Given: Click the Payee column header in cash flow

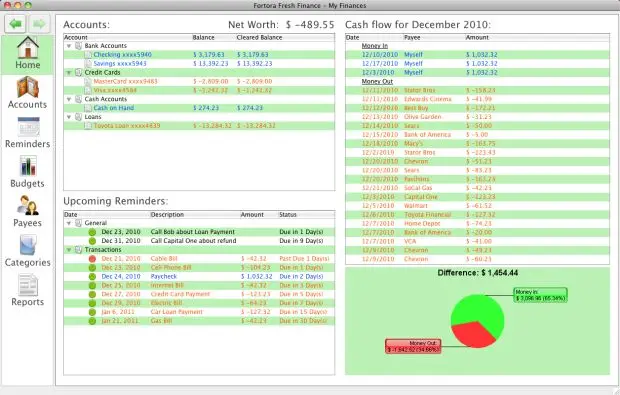Looking at the screenshot, I should 412,38.
